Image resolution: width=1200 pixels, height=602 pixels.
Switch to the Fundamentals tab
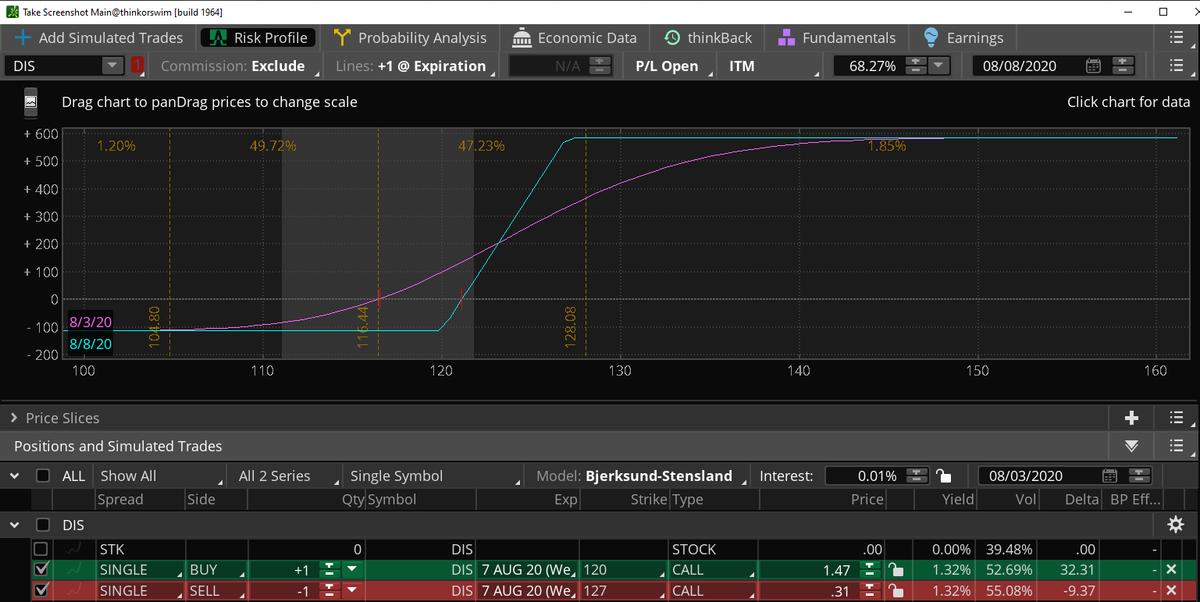pos(836,38)
